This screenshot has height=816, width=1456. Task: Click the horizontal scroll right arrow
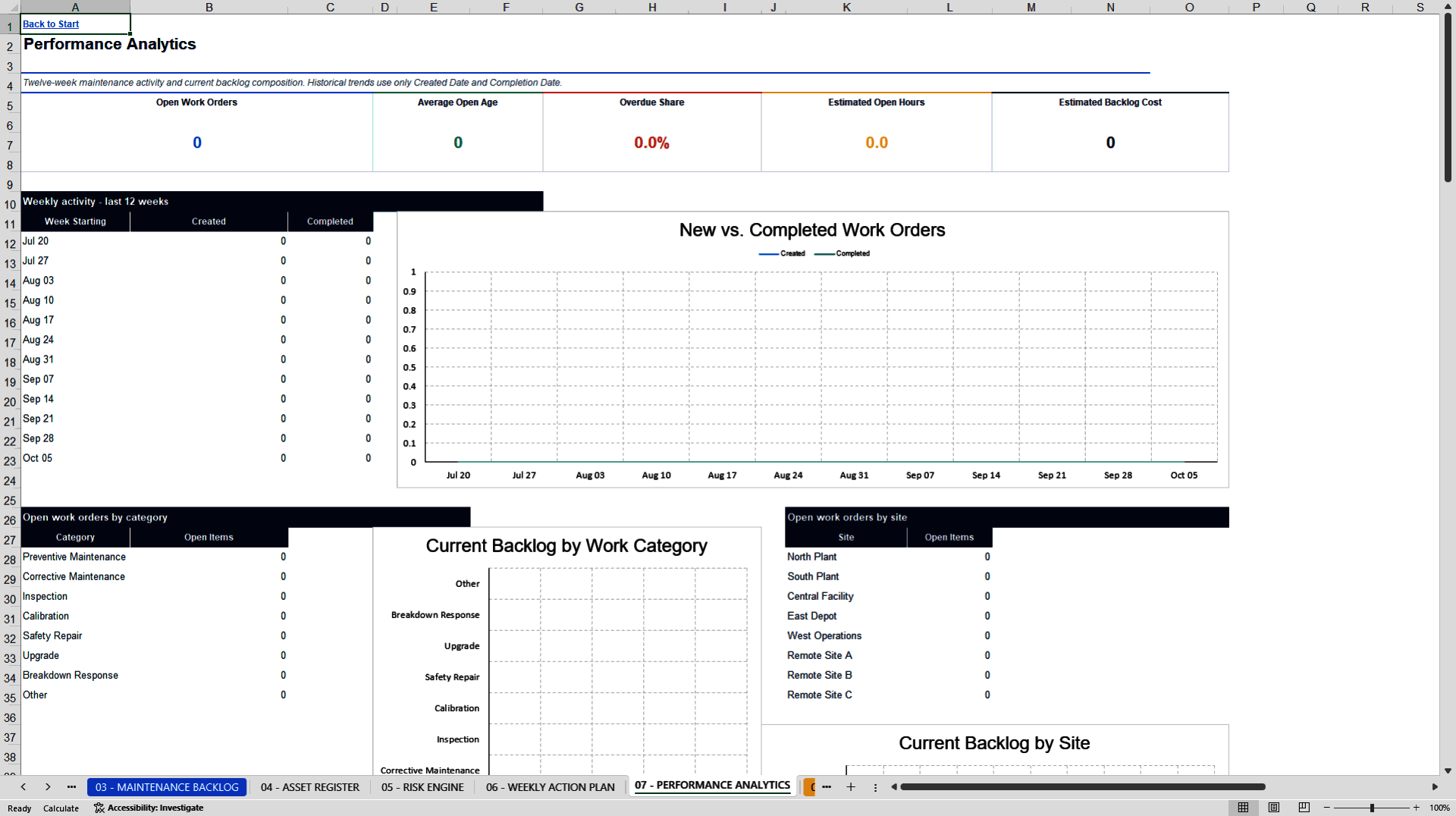1435,787
